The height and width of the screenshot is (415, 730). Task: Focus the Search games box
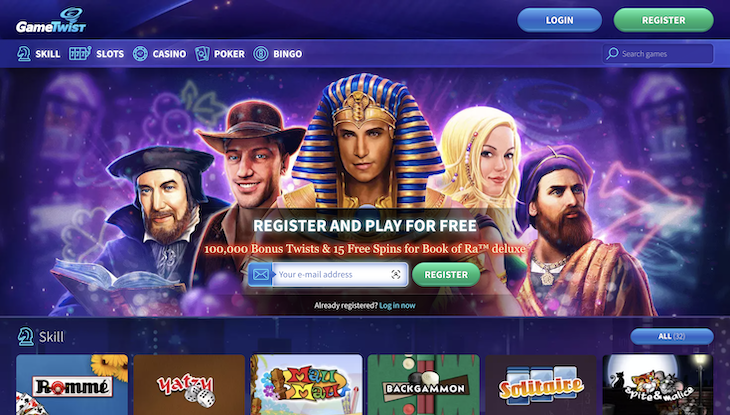pos(658,54)
